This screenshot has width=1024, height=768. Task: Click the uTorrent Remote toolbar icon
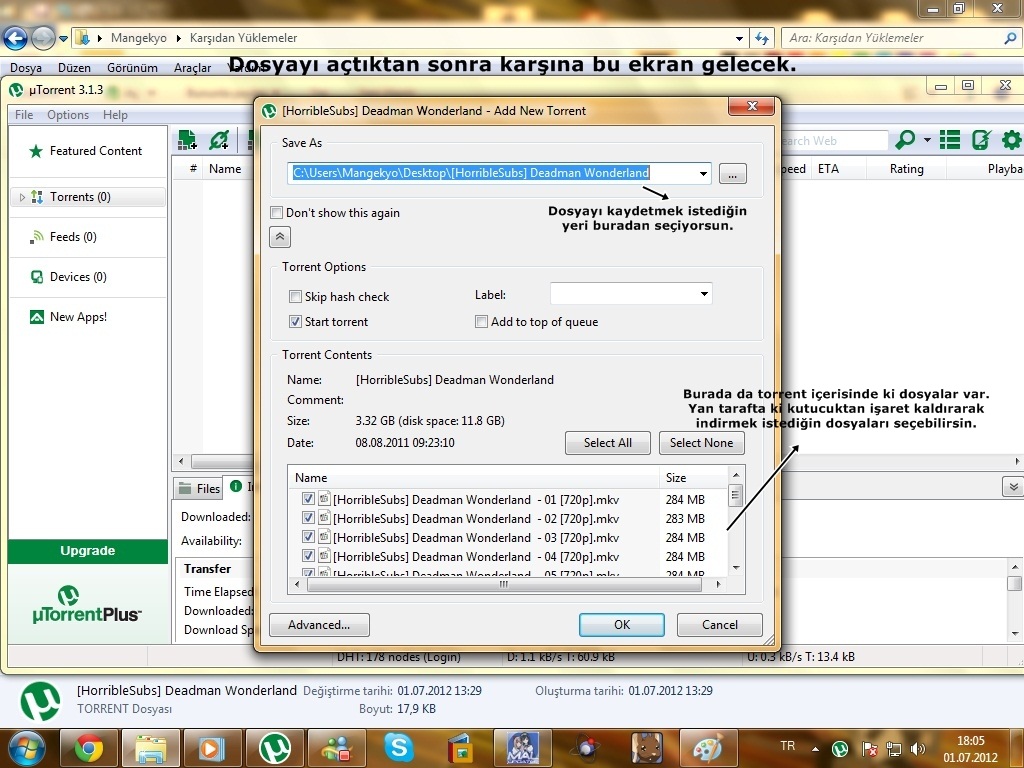click(981, 140)
